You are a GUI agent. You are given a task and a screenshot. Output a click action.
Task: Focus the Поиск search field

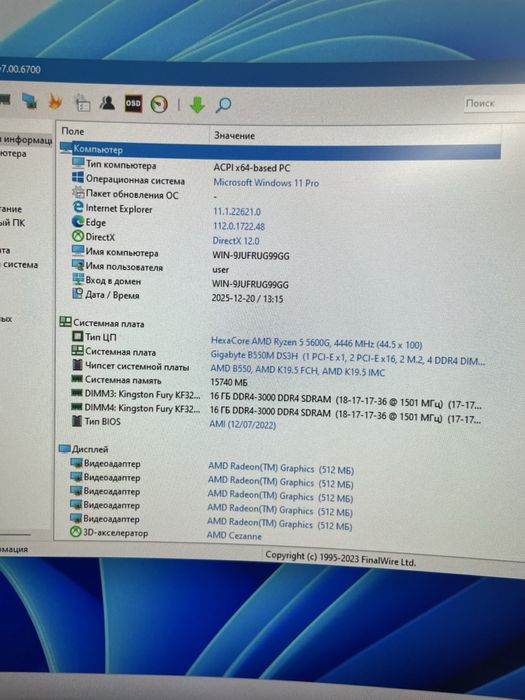click(x=494, y=103)
